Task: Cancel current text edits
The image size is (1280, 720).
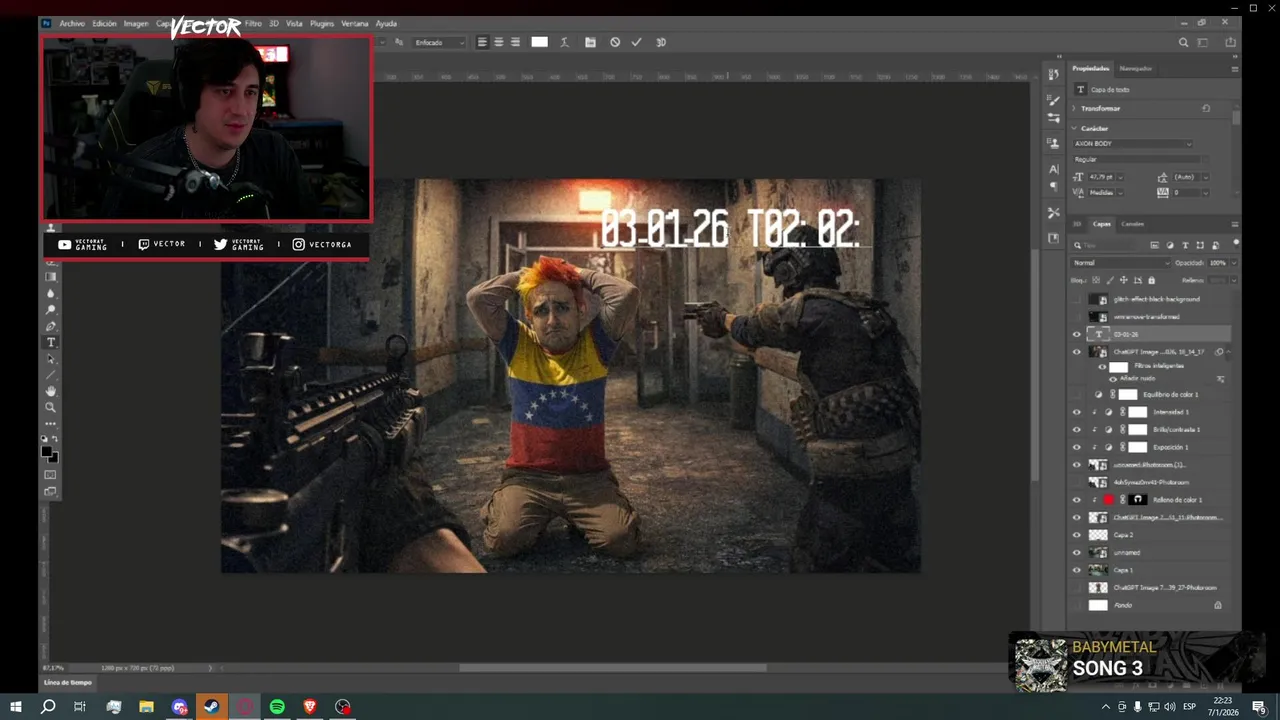Action: [x=615, y=42]
